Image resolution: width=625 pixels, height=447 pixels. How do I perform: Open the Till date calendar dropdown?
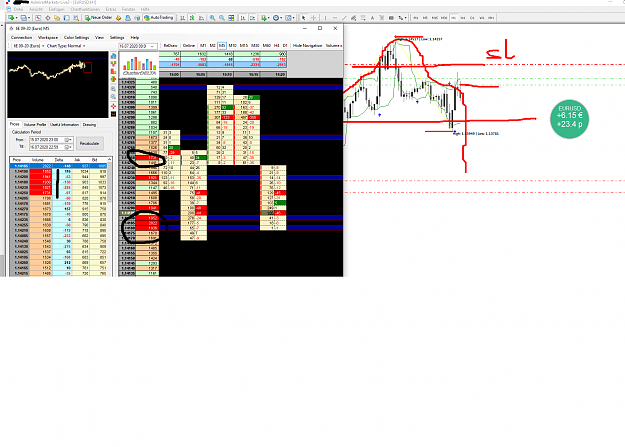click(x=68, y=147)
